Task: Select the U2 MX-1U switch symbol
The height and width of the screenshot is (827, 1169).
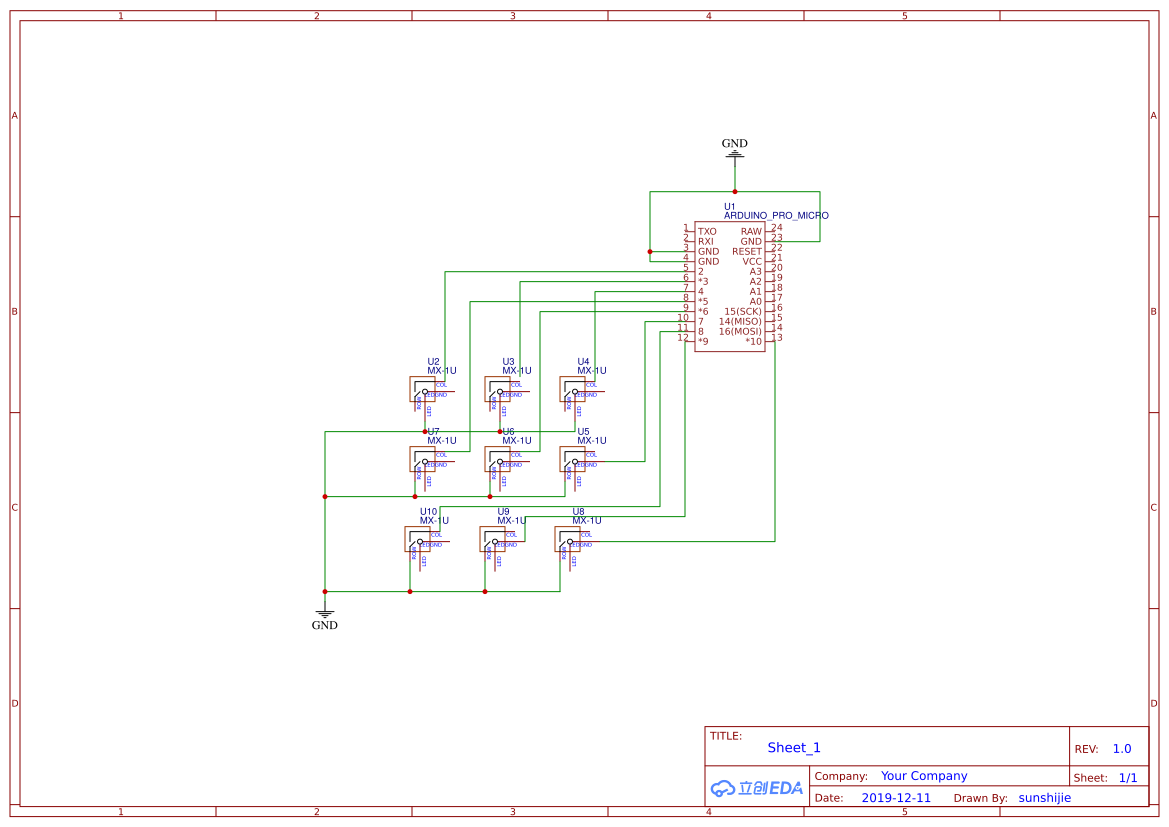Action: 422,389
